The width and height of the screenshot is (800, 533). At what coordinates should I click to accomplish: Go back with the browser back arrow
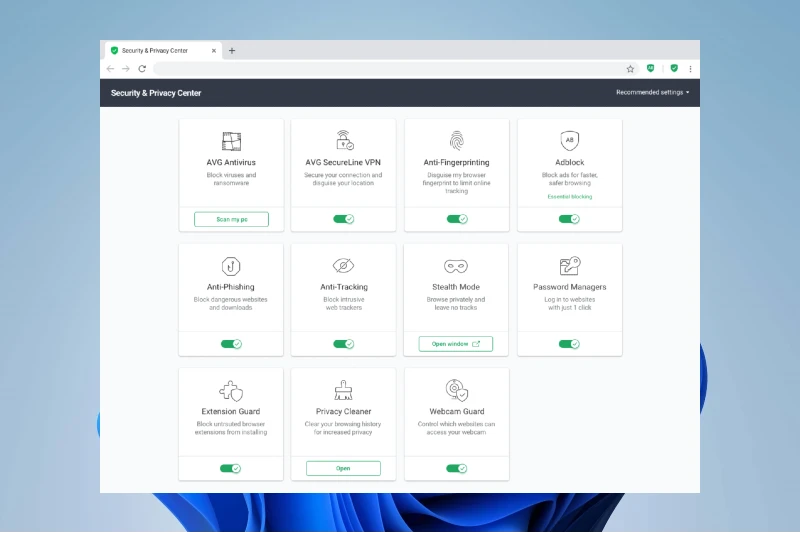[110, 68]
